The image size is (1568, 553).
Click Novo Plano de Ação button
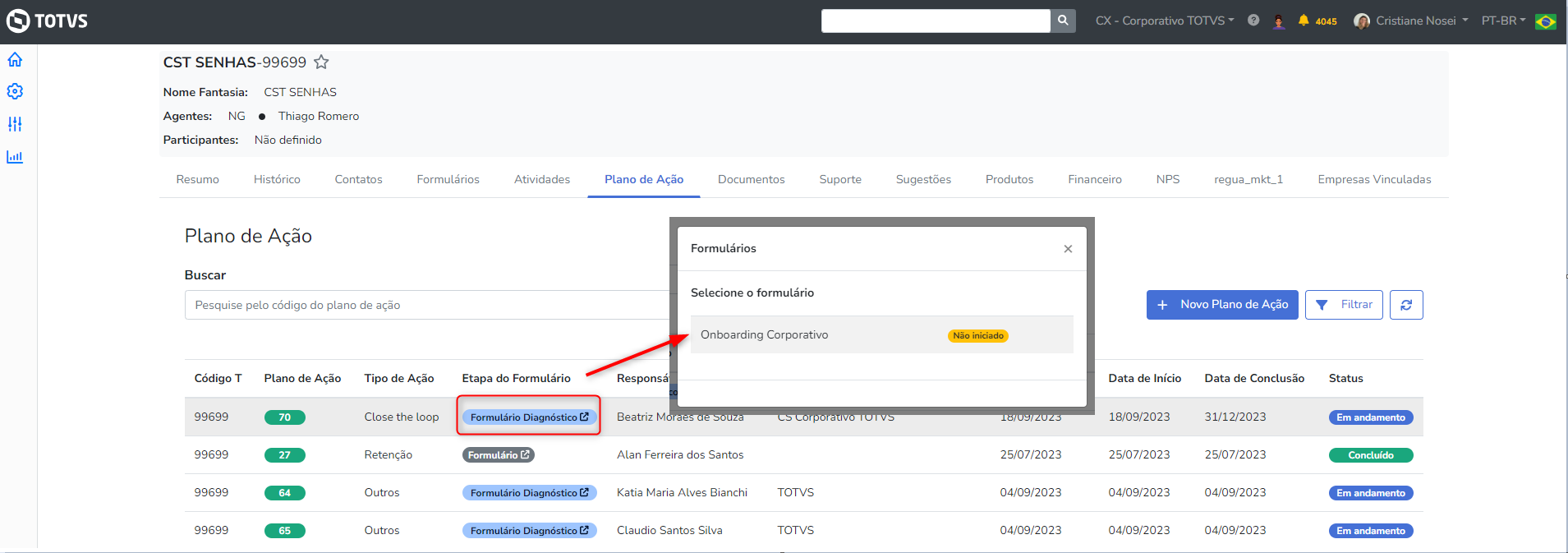coord(1222,305)
